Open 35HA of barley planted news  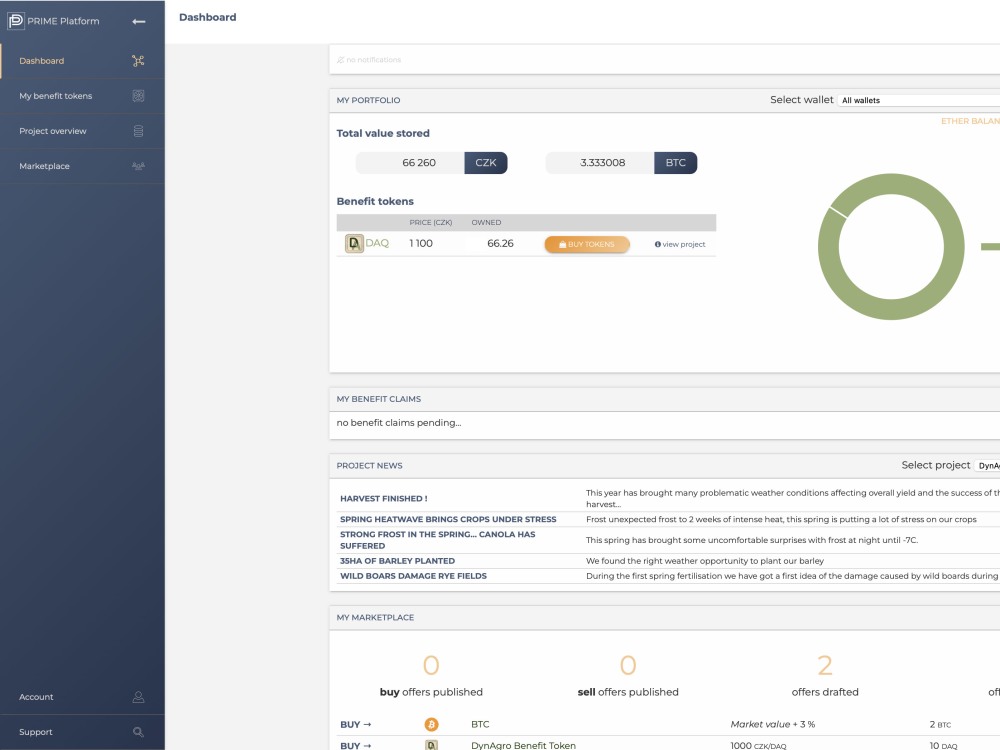[x=397, y=561]
